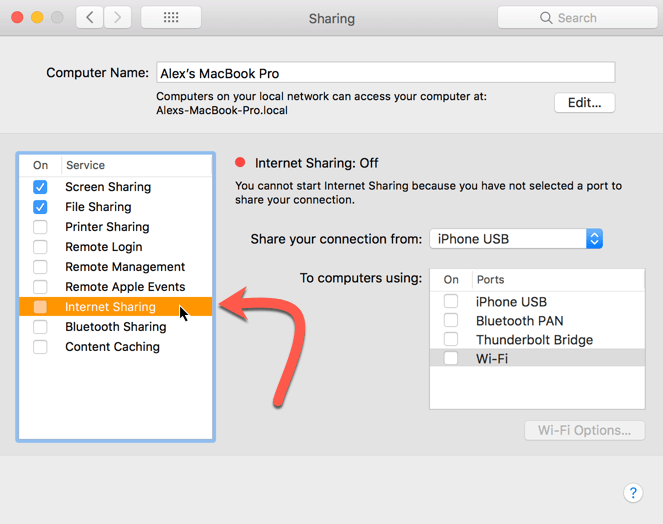Enable Printer Sharing checkbox
The width and height of the screenshot is (663, 524).
[40, 227]
